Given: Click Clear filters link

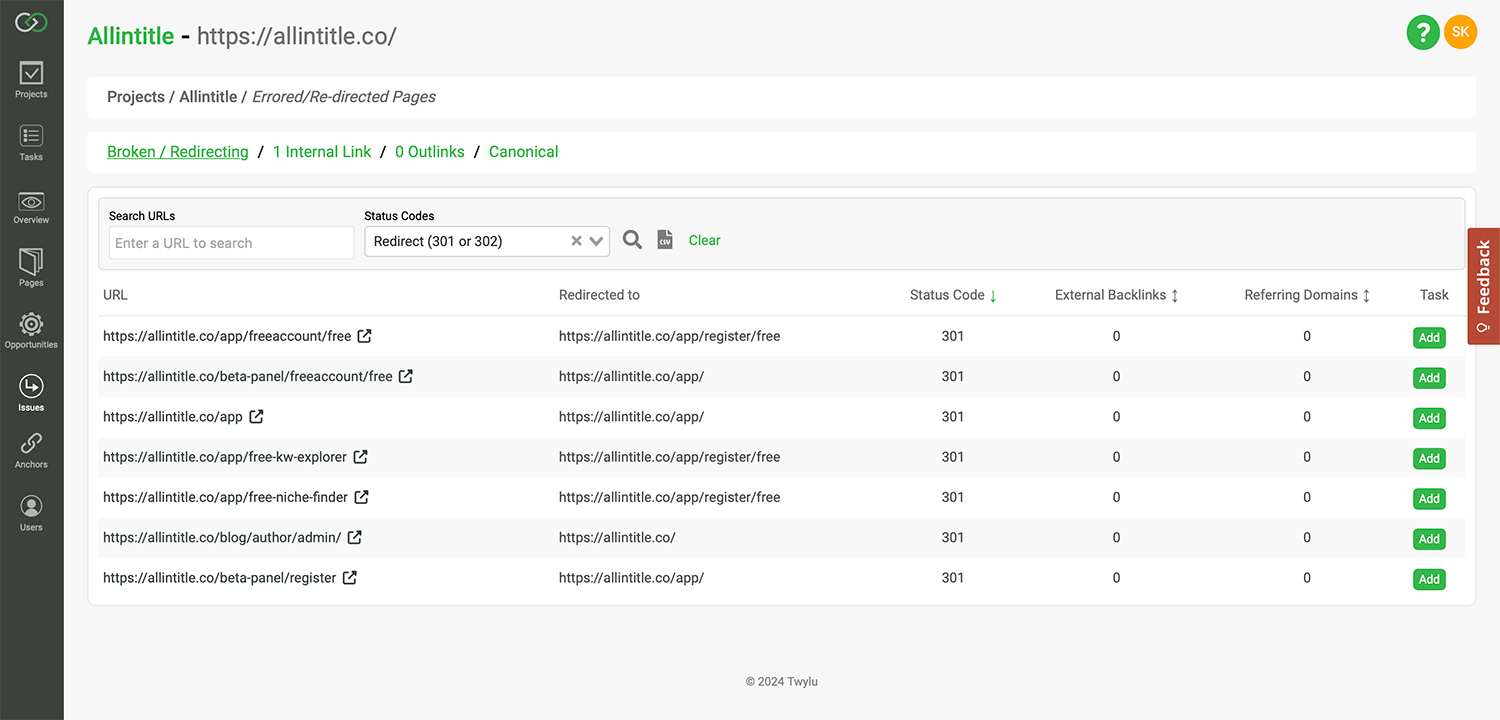Looking at the screenshot, I should pyautogui.click(x=705, y=240).
